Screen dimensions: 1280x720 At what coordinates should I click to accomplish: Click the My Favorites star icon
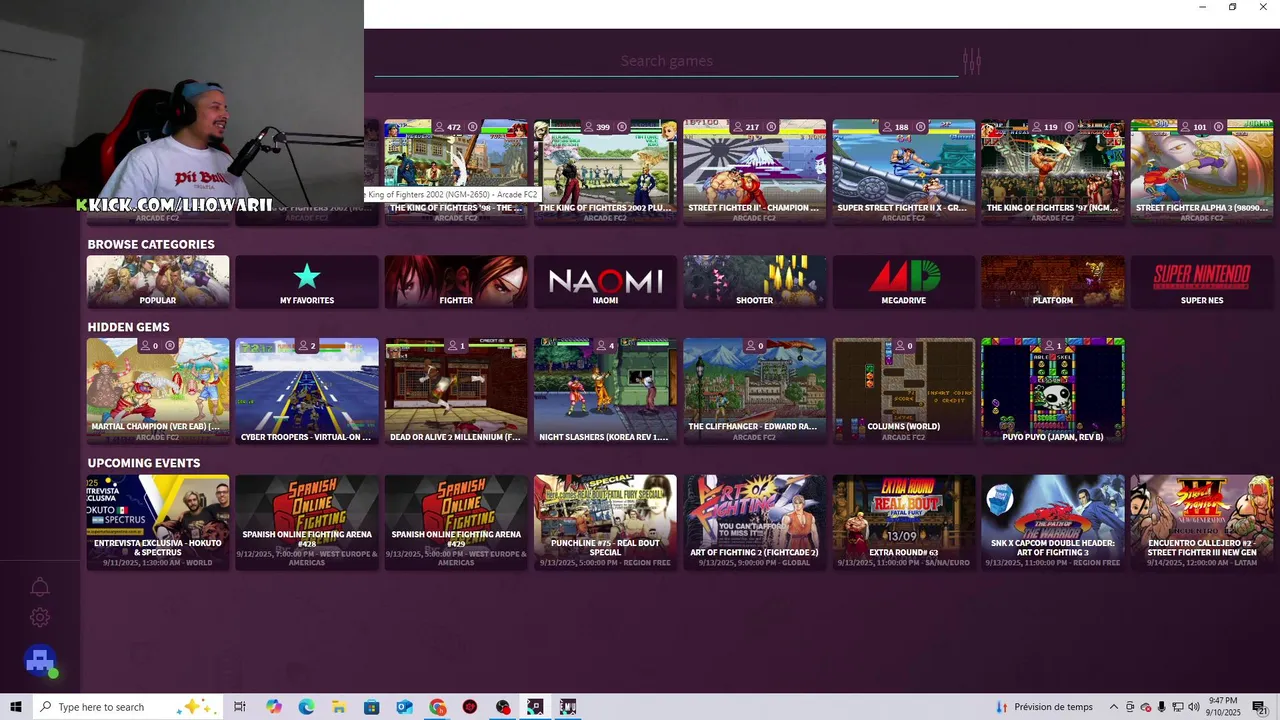pos(307,276)
